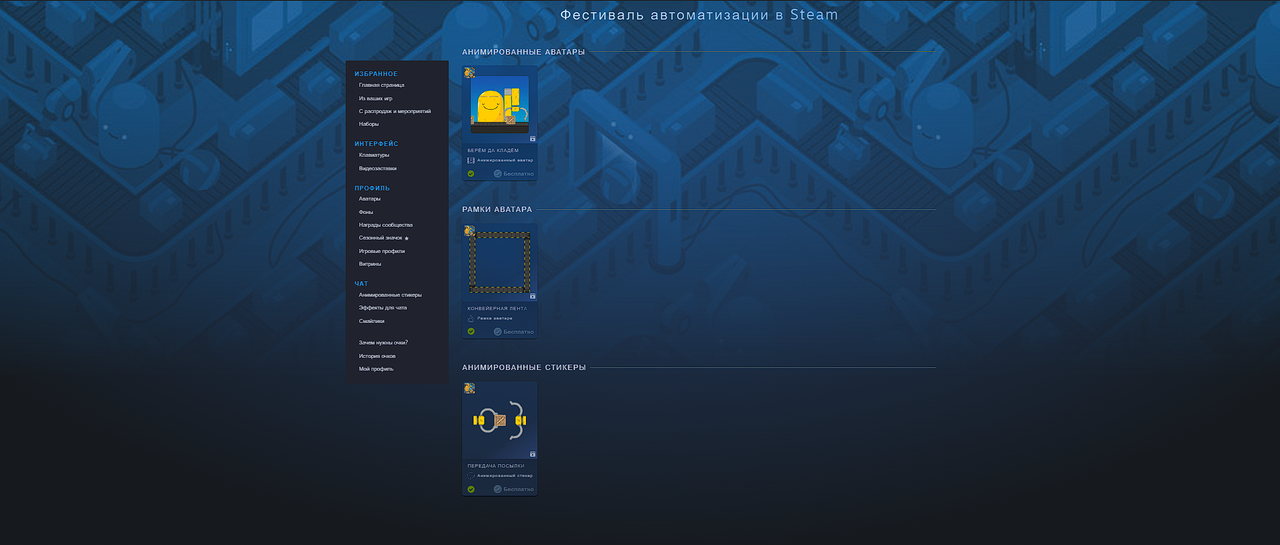
Task: Click the Анимированные стикеры section heading
Action: point(524,368)
